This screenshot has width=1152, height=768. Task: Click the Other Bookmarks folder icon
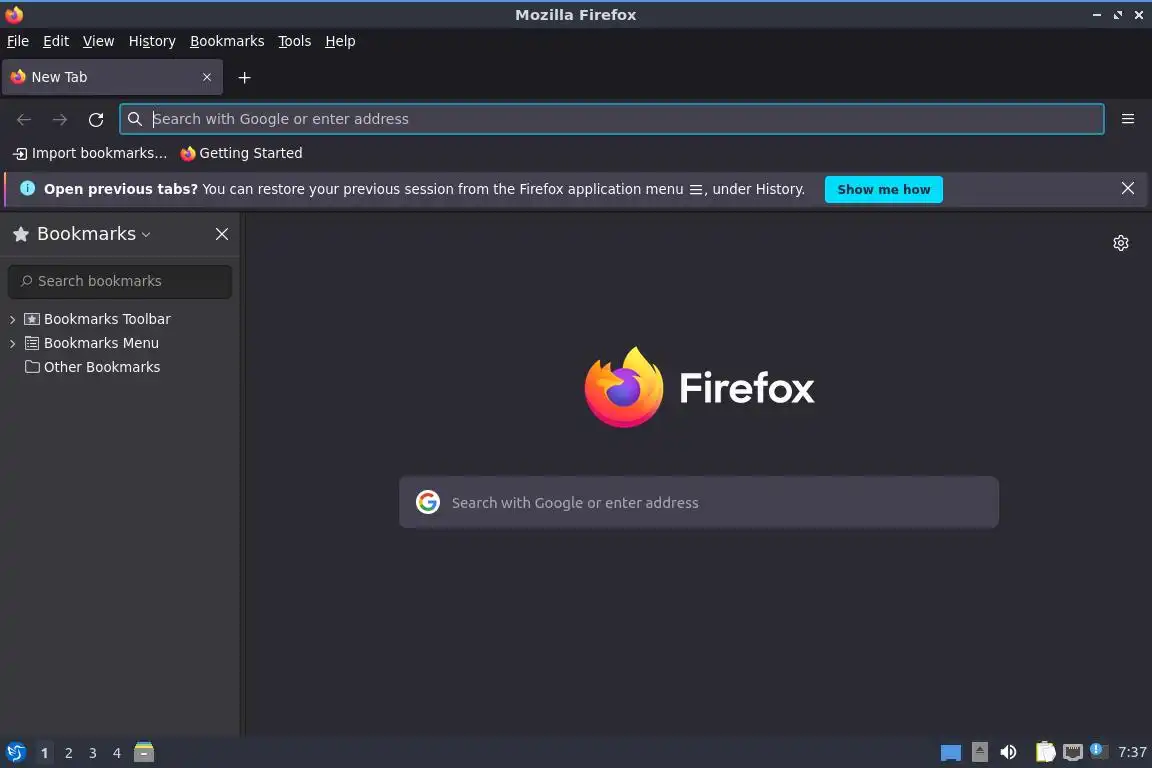click(x=32, y=367)
